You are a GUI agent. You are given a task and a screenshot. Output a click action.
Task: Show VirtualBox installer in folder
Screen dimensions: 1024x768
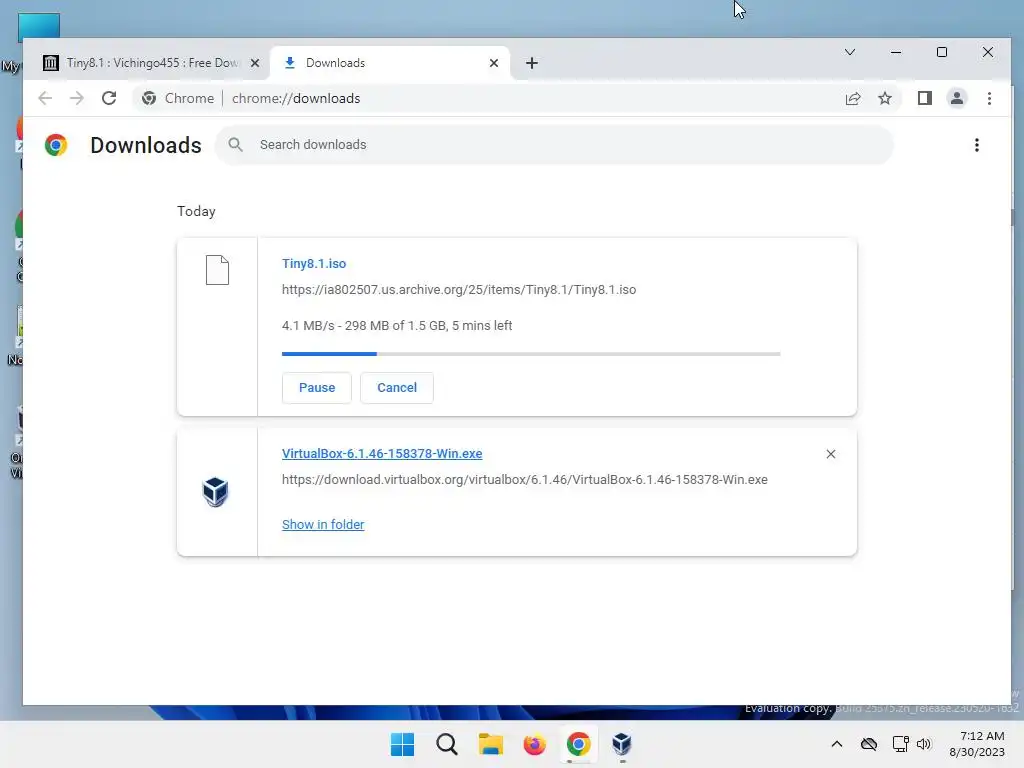click(323, 525)
